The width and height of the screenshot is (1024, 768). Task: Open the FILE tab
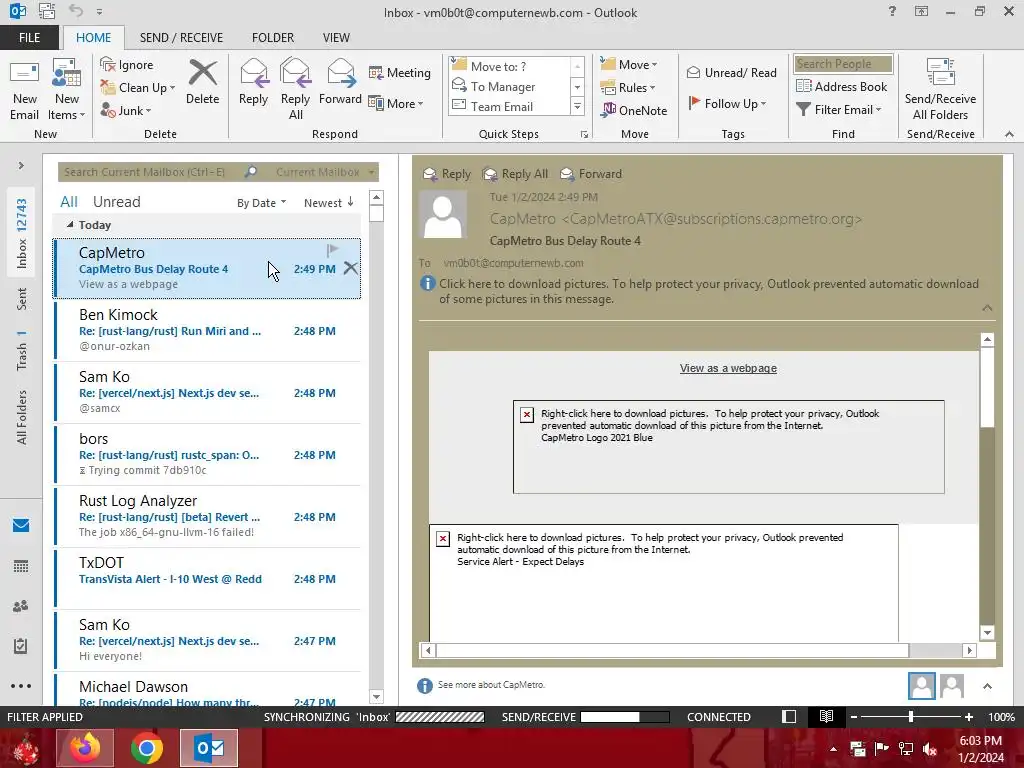point(29,37)
